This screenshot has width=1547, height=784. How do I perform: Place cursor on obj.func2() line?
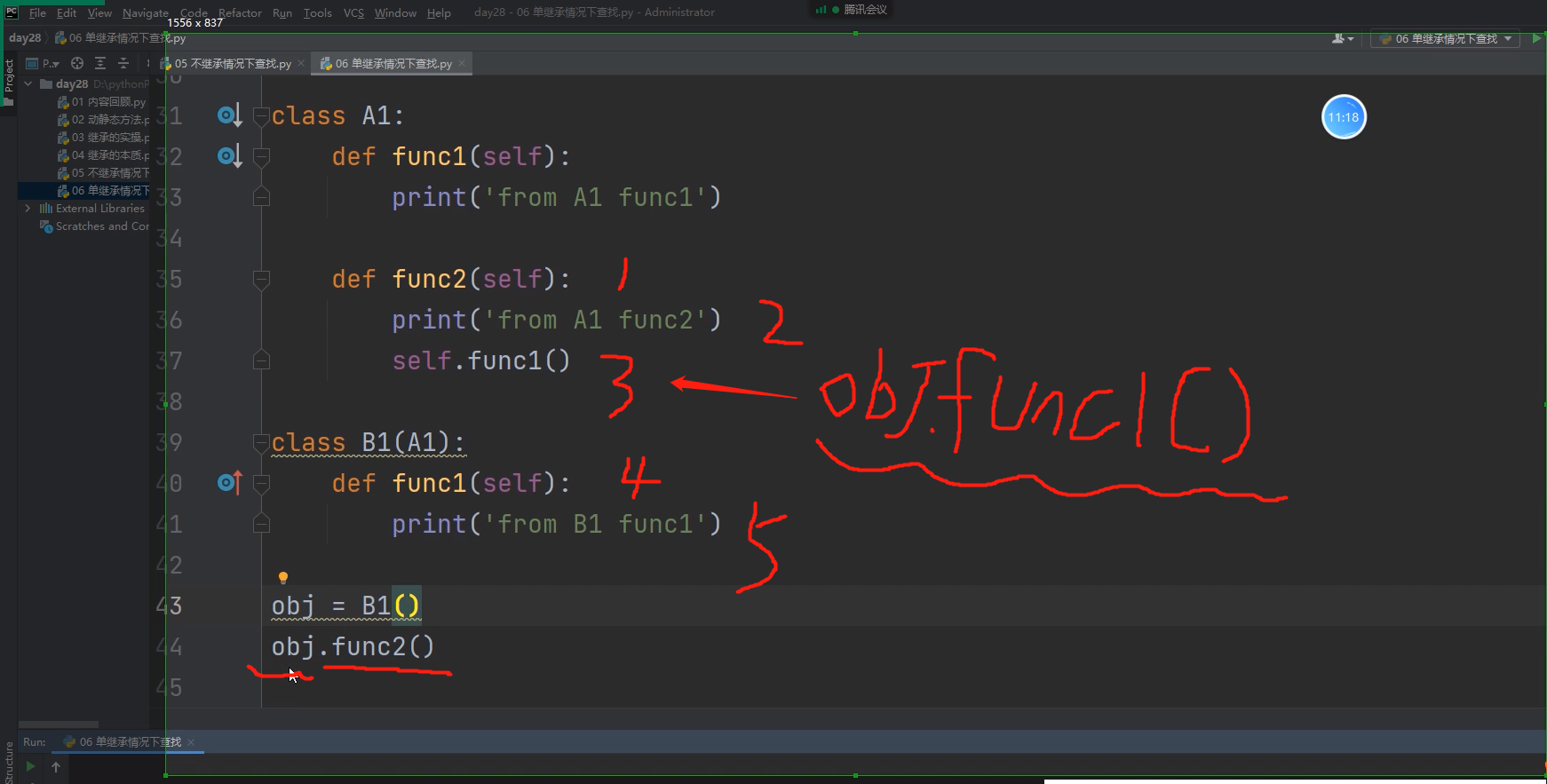coord(353,646)
